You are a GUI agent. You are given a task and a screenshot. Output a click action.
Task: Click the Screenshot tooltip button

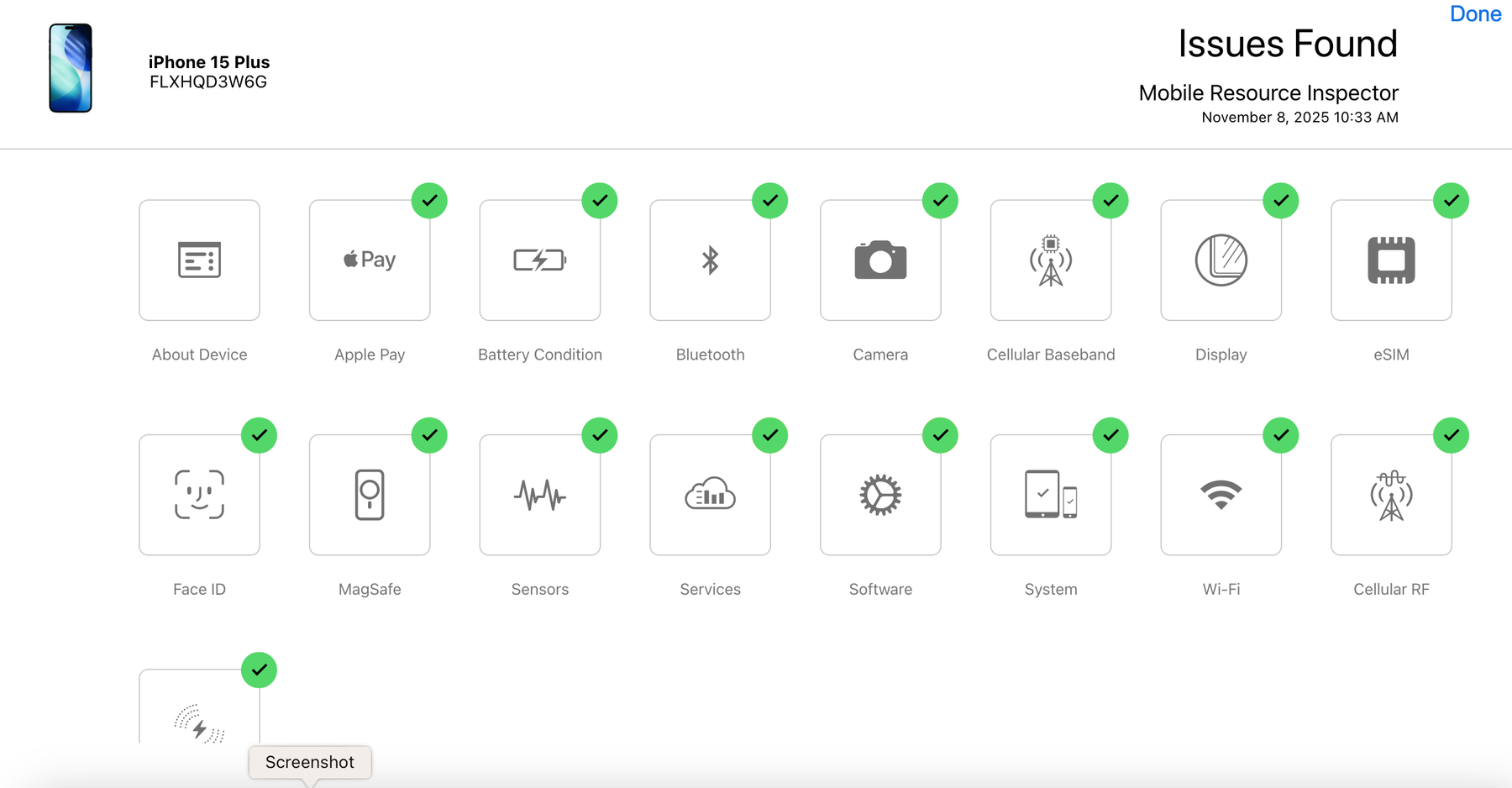click(310, 762)
